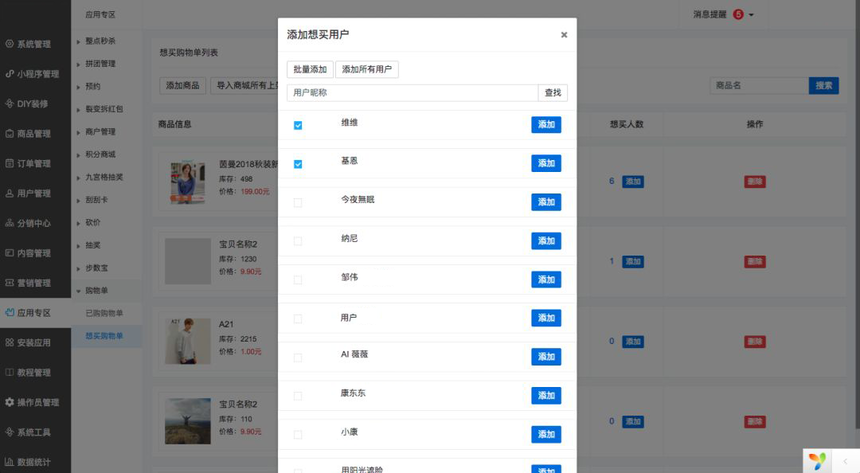Click the 商品管理 sidebar icon
This screenshot has height=473, width=860.
pyautogui.click(x=9, y=133)
